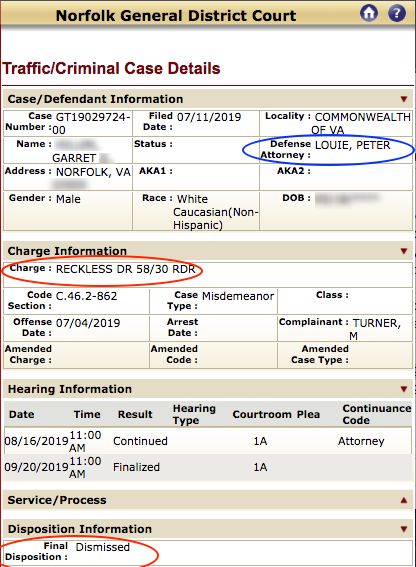Viewport: 416px width, 567px height.
Task: Select the 08/16/2019 hearing row
Action: point(208,441)
